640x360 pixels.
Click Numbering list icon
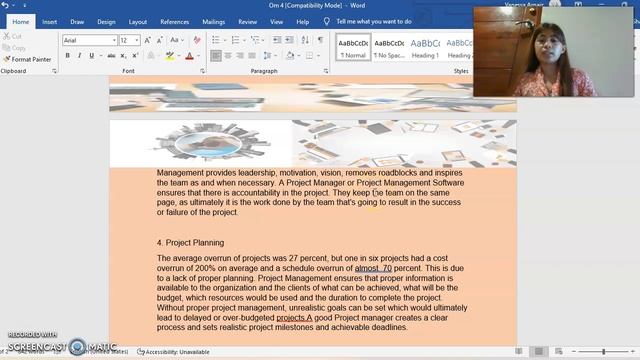coord(235,40)
